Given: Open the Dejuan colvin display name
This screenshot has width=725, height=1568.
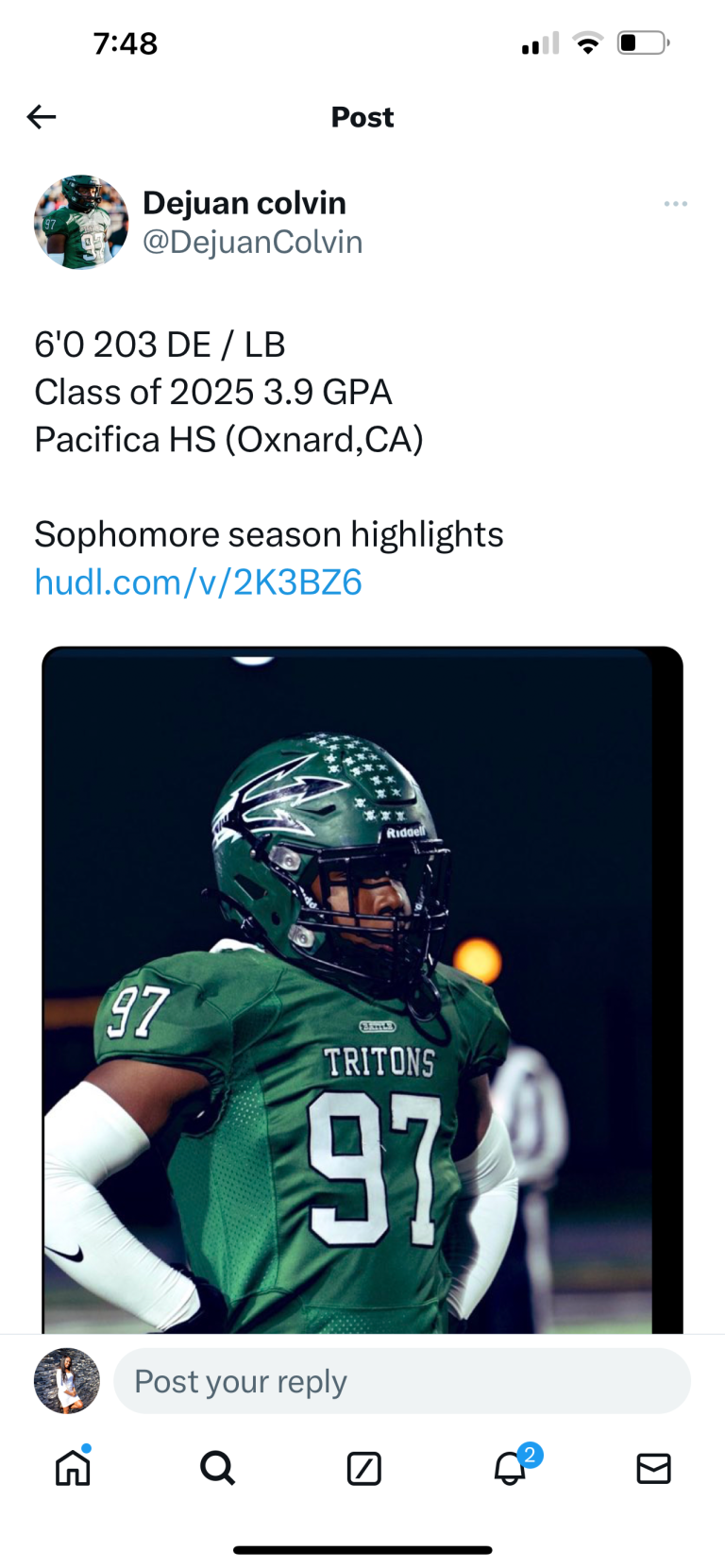Looking at the screenshot, I should point(244,203).
